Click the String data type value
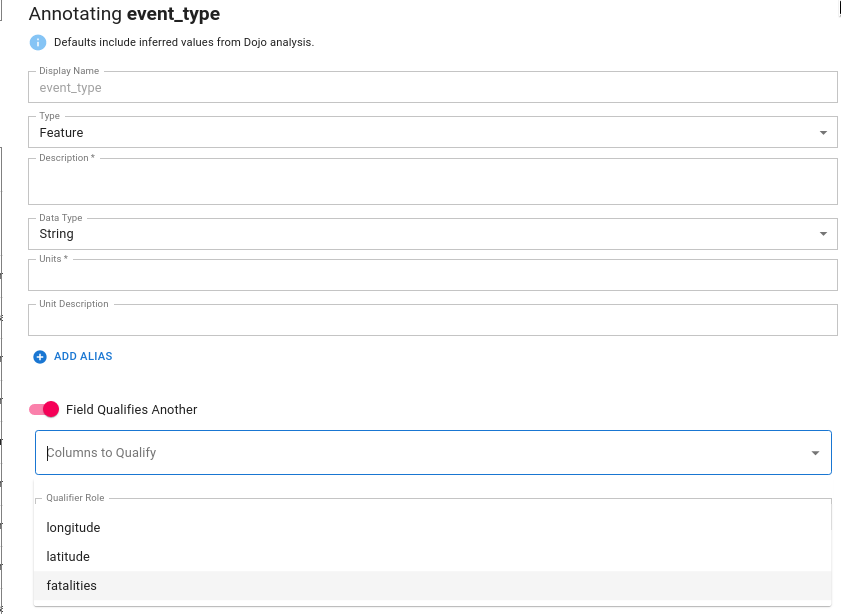841x614 pixels. tap(56, 234)
